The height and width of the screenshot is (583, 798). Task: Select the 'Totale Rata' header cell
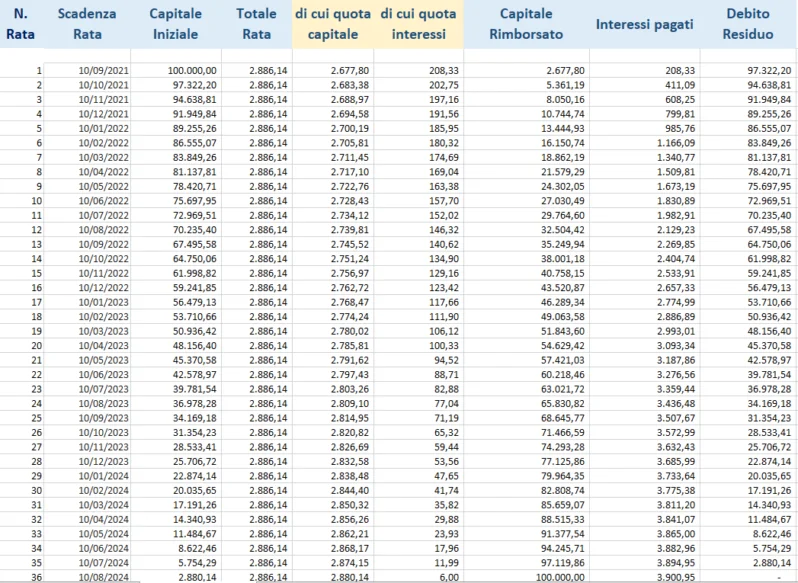pyautogui.click(x=257, y=24)
